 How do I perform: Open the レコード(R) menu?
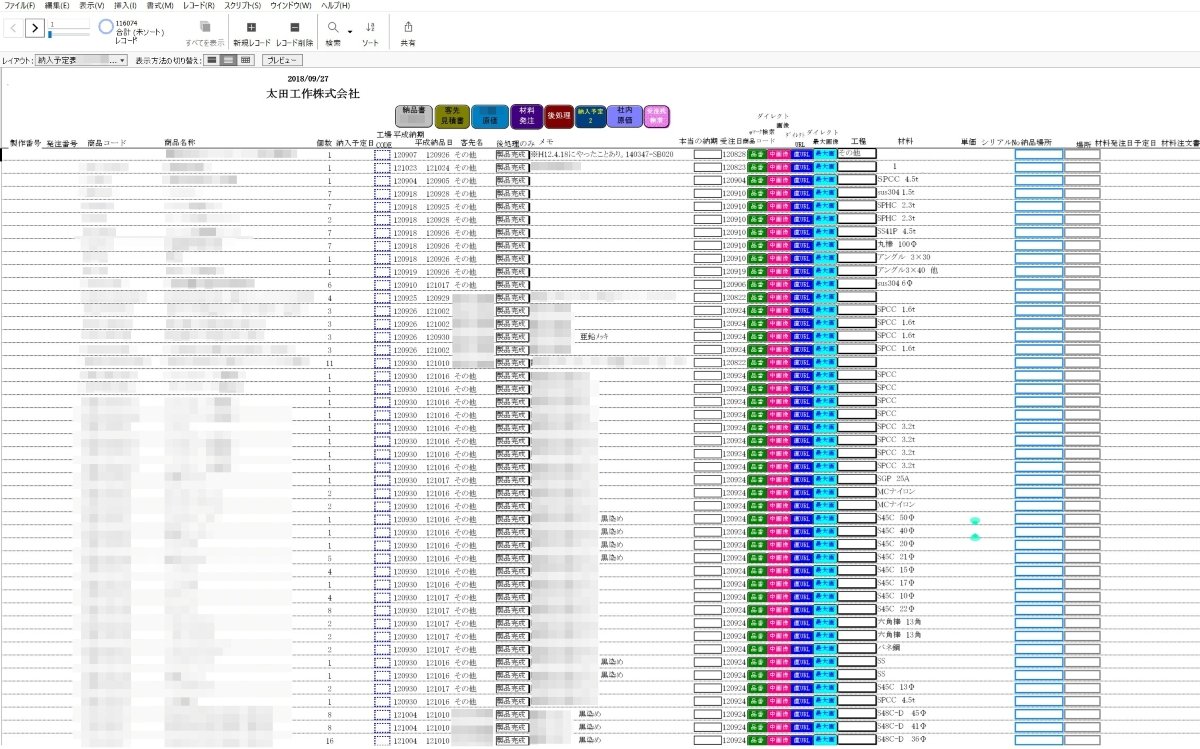[198, 6]
